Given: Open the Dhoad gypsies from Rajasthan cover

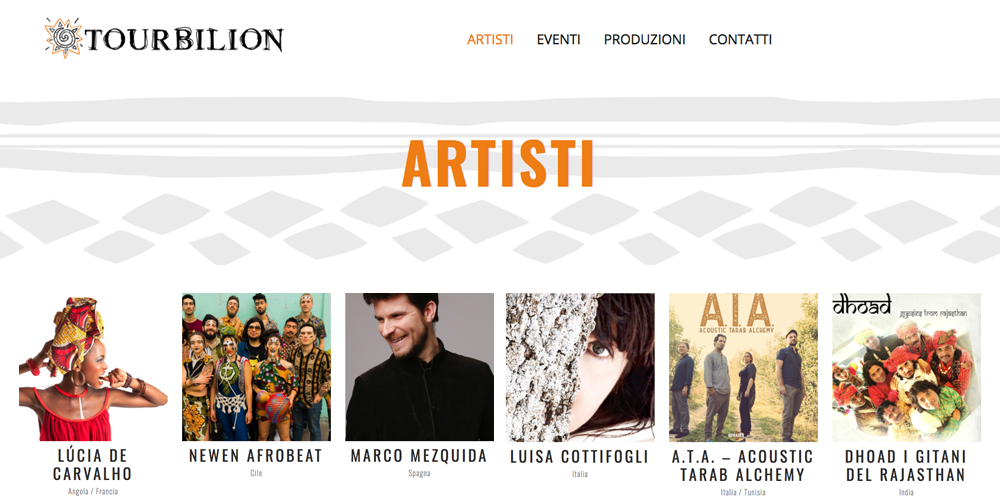Looking at the screenshot, I should tap(906, 367).
